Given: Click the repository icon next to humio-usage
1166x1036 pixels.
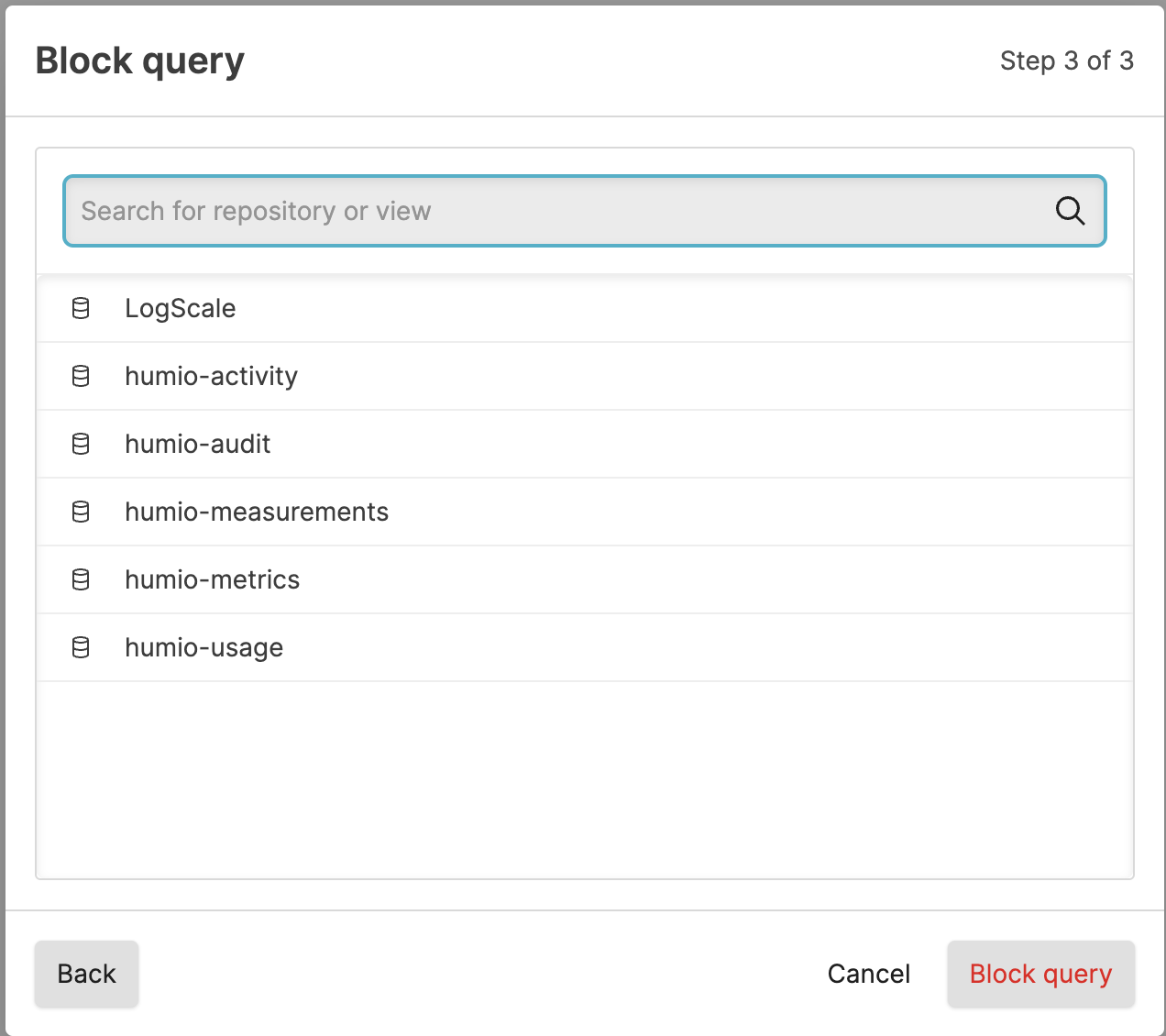Looking at the screenshot, I should [x=81, y=647].
